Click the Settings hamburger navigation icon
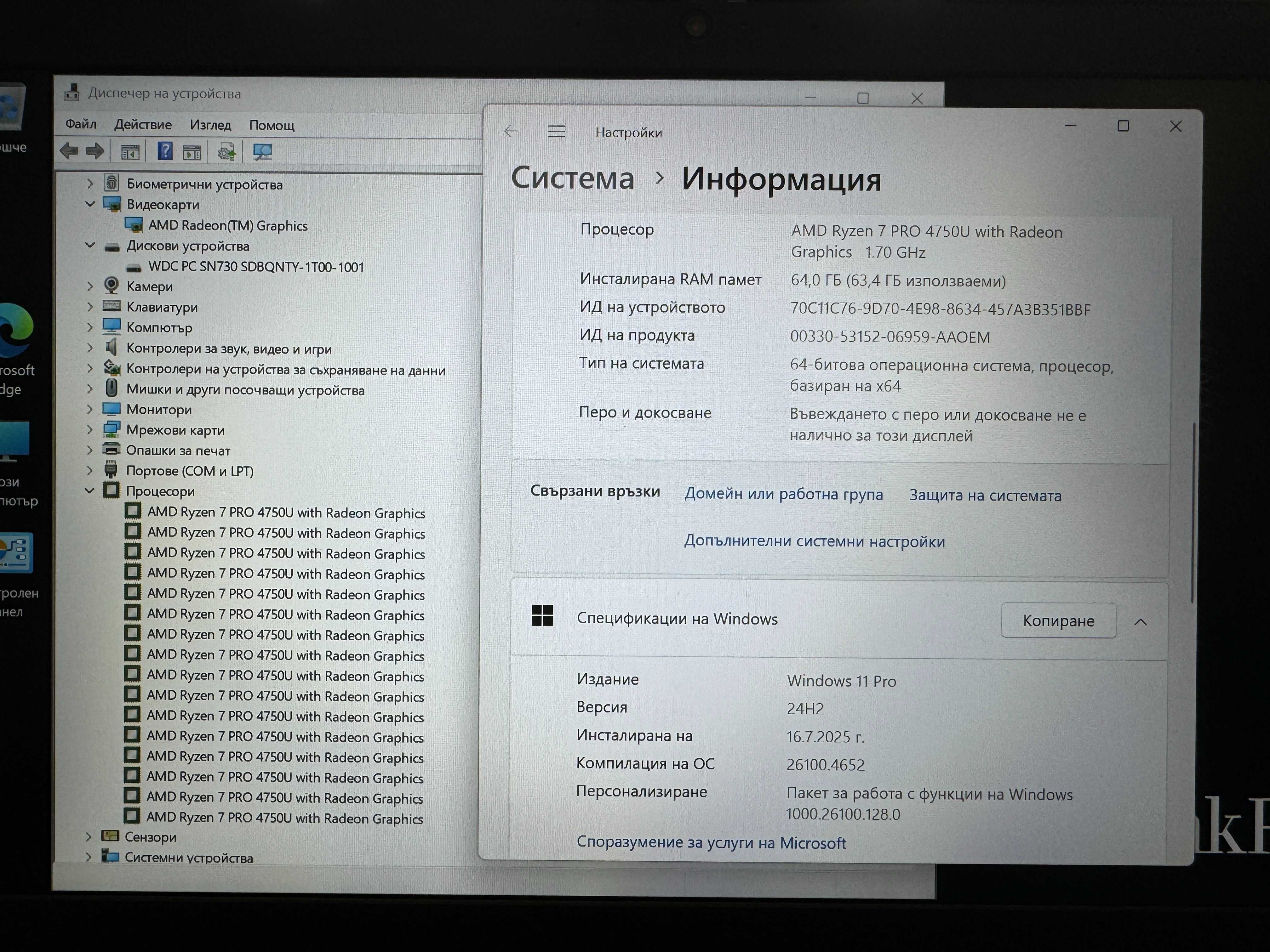Image resolution: width=1270 pixels, height=952 pixels. [556, 131]
